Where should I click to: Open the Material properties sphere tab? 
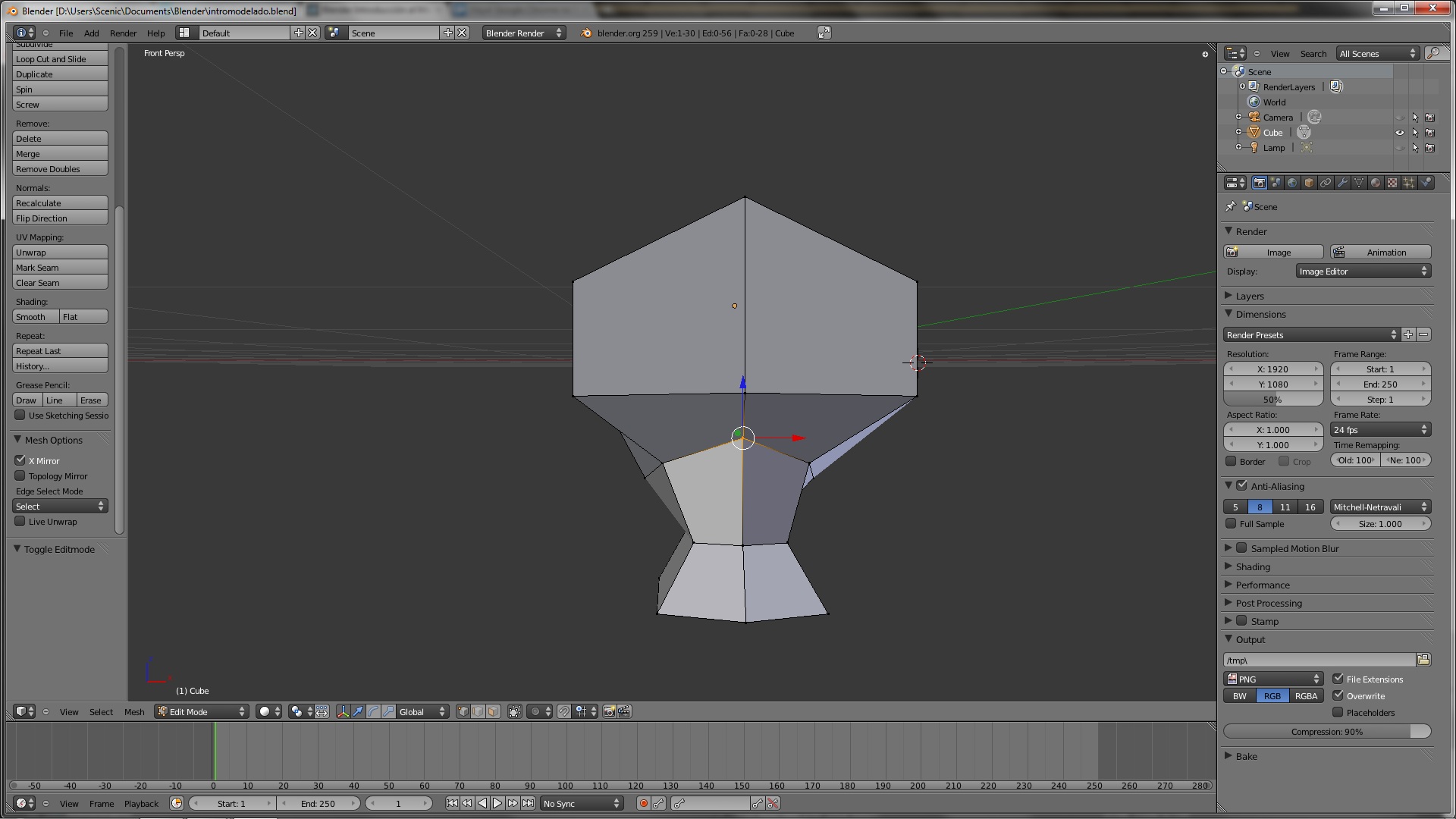[x=1376, y=183]
